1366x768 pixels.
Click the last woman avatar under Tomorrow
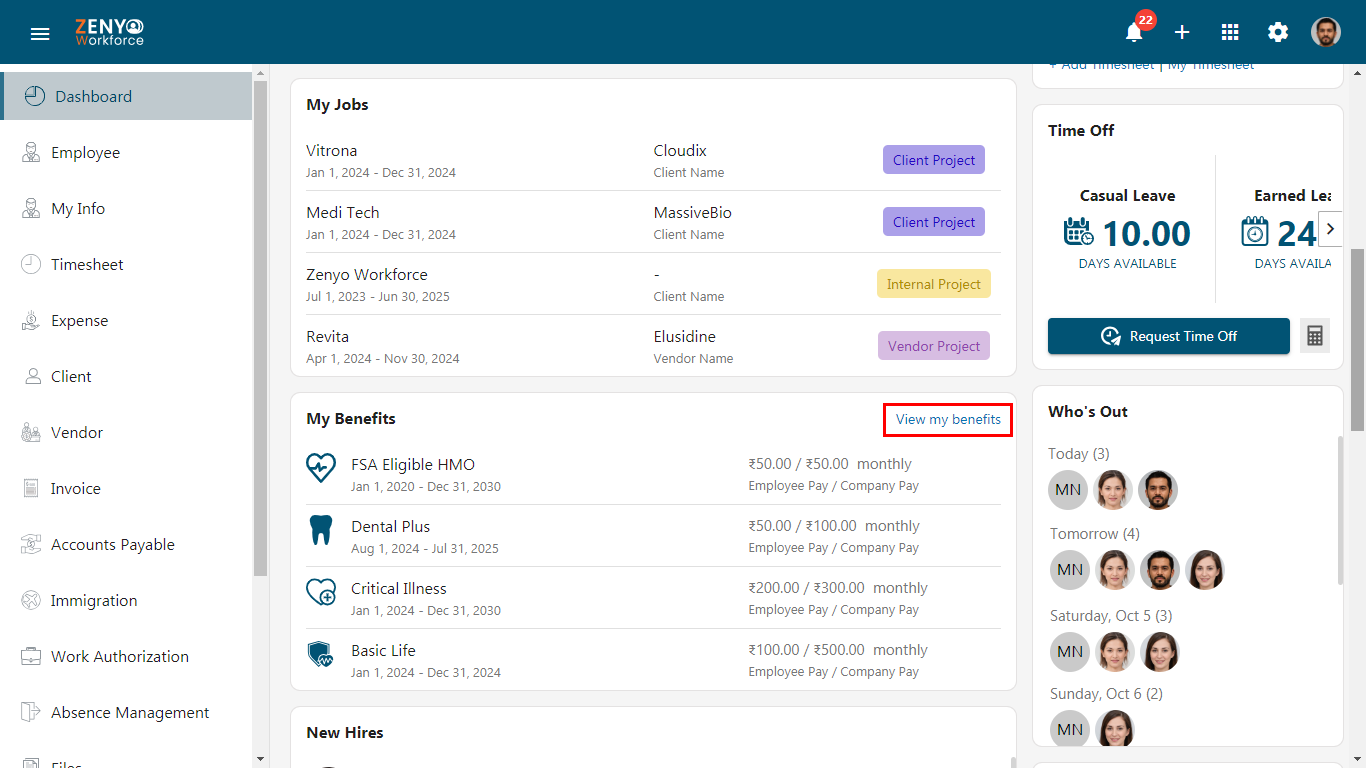[1205, 570]
